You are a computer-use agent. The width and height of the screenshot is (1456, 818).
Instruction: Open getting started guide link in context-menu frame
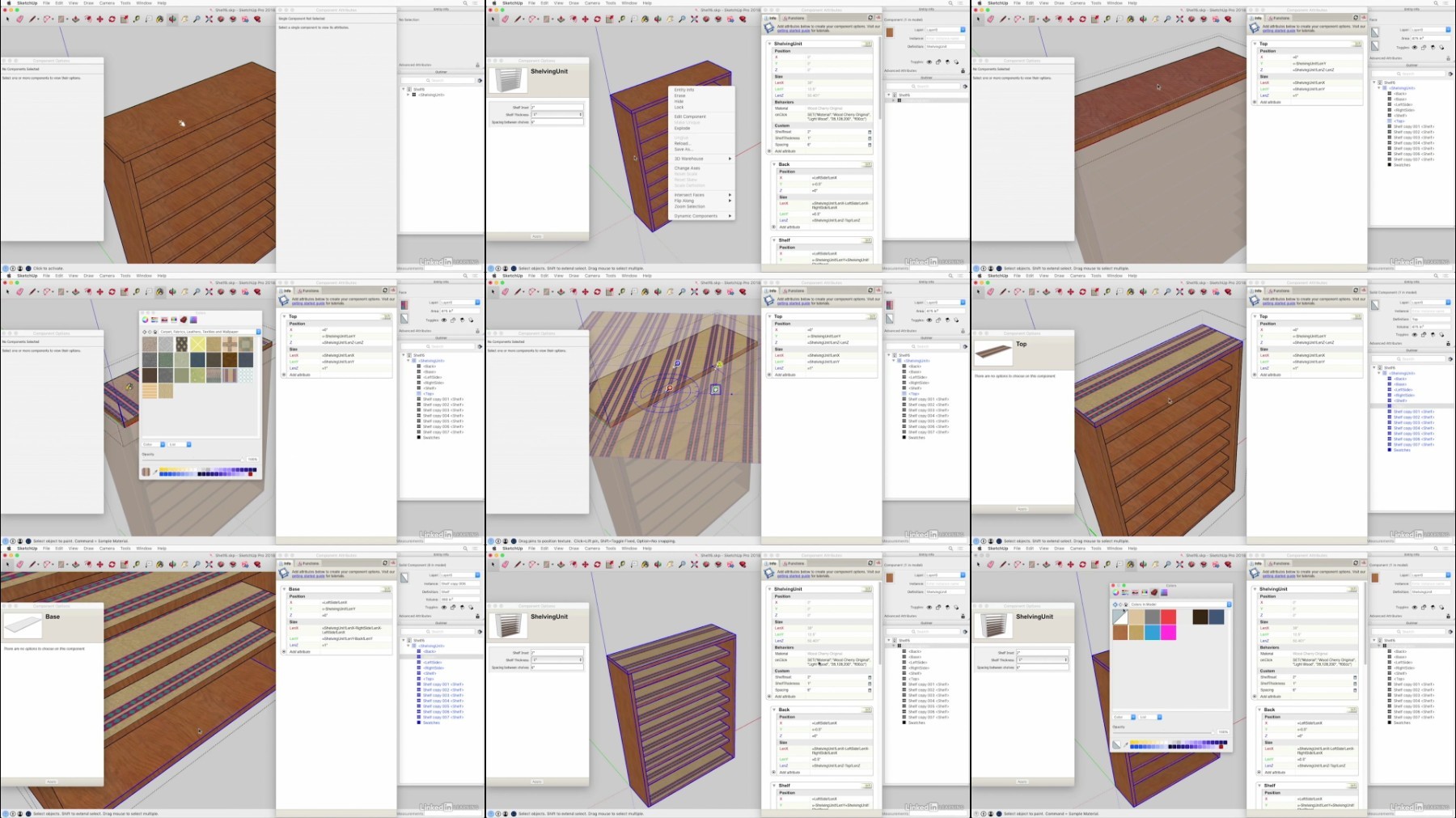click(x=793, y=32)
